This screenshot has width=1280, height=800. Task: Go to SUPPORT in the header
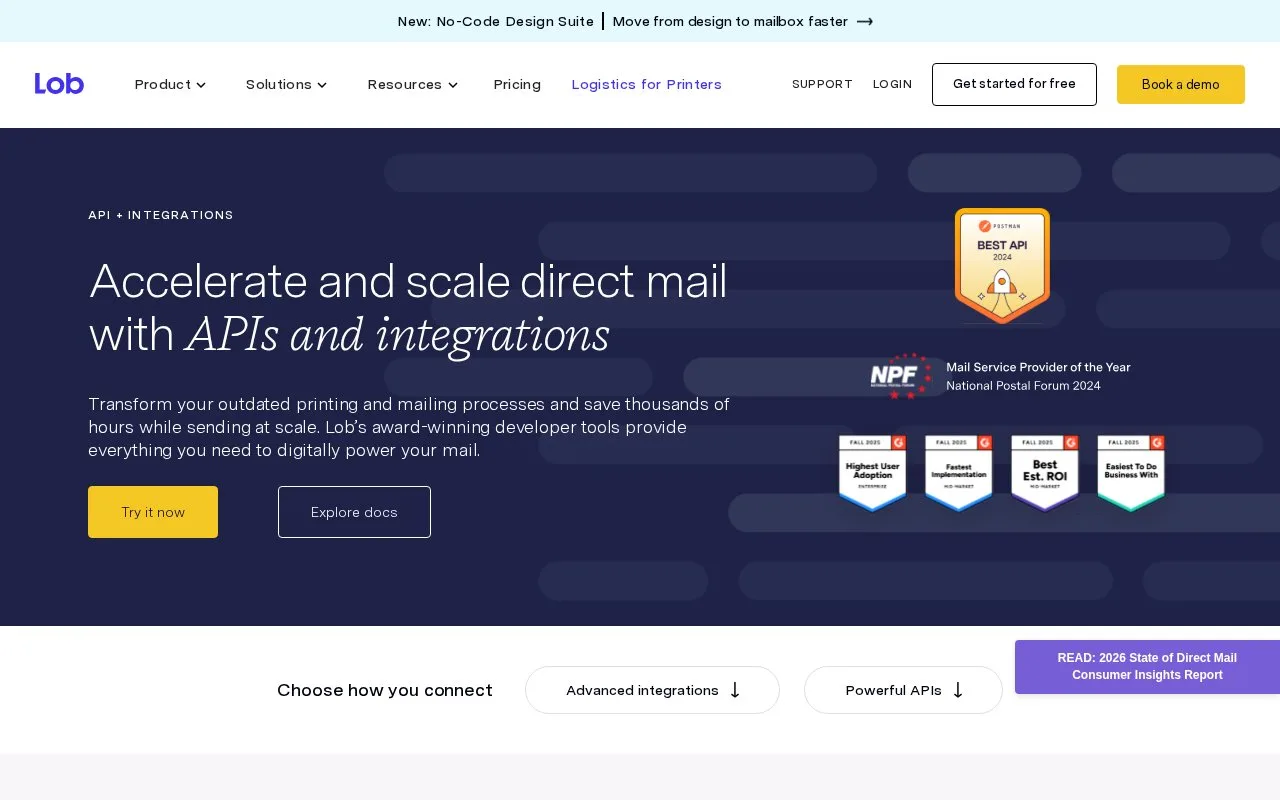(x=822, y=84)
